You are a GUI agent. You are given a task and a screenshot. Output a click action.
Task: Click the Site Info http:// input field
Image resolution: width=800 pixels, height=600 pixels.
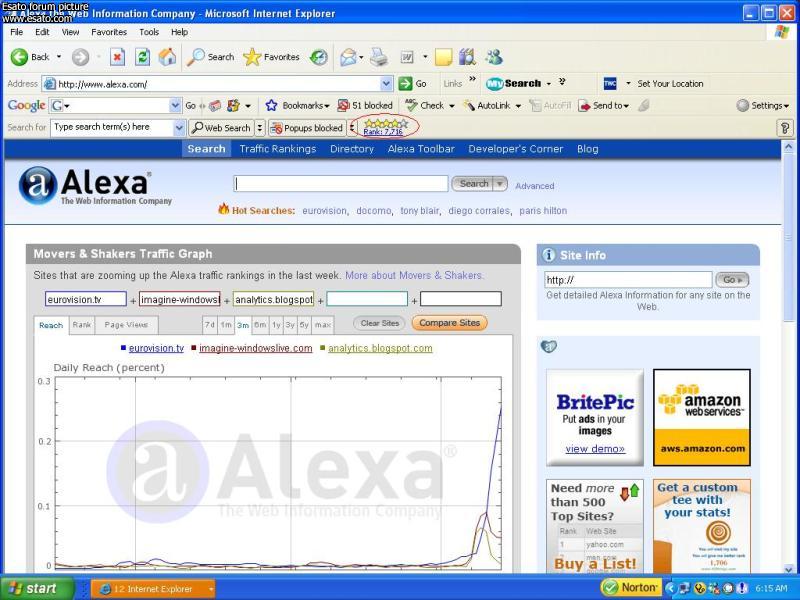(x=628, y=280)
